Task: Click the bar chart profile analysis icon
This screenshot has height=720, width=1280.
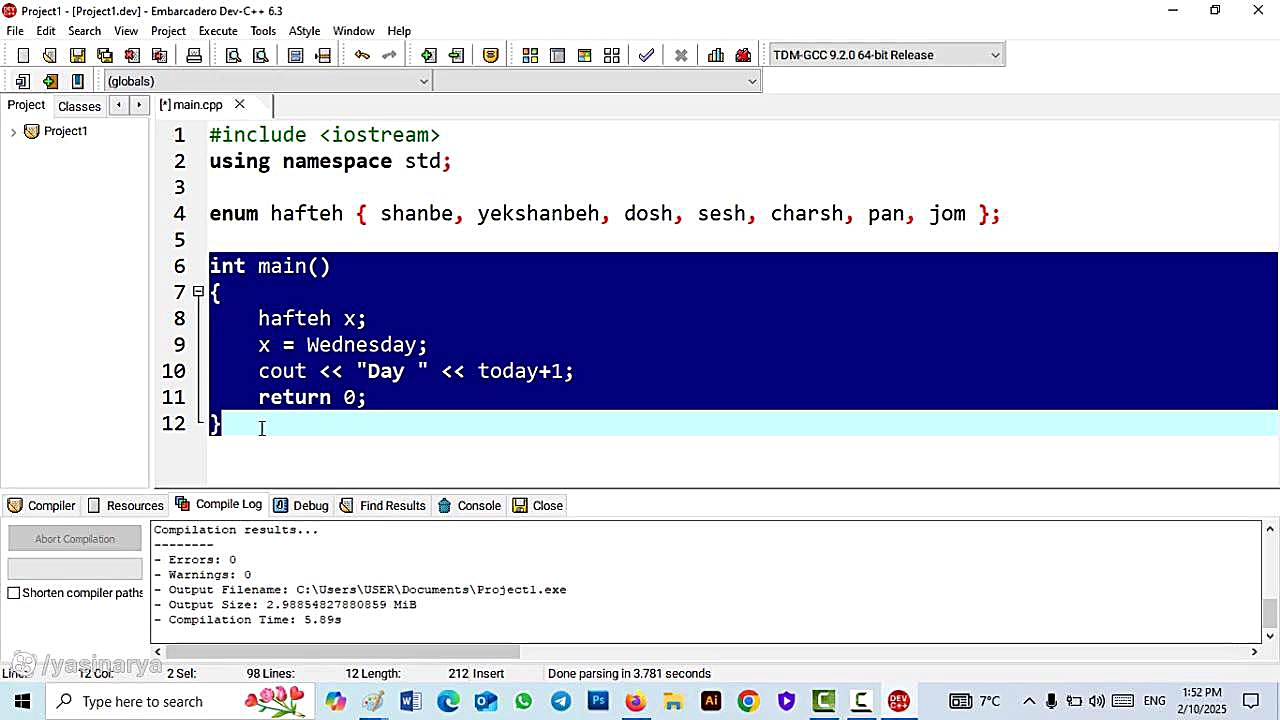Action: [x=716, y=55]
